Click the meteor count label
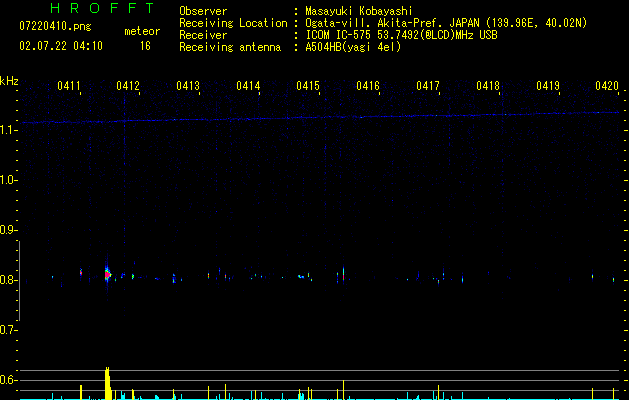 coord(142,31)
